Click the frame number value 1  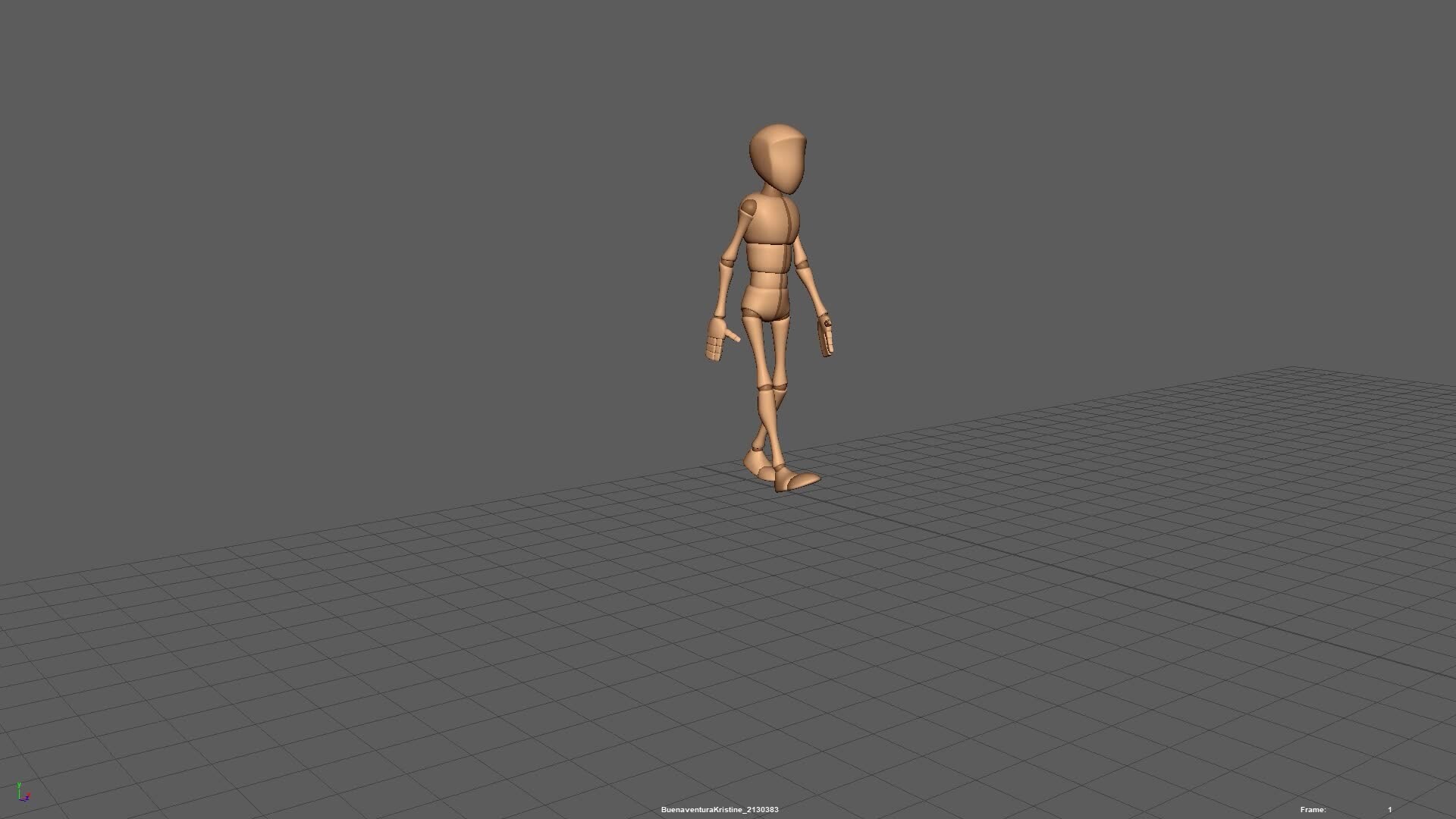(1390, 810)
